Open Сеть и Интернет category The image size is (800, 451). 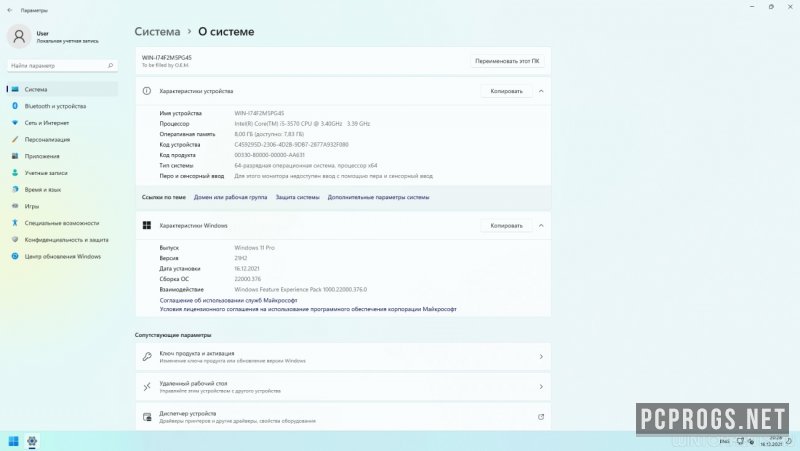coord(62,122)
